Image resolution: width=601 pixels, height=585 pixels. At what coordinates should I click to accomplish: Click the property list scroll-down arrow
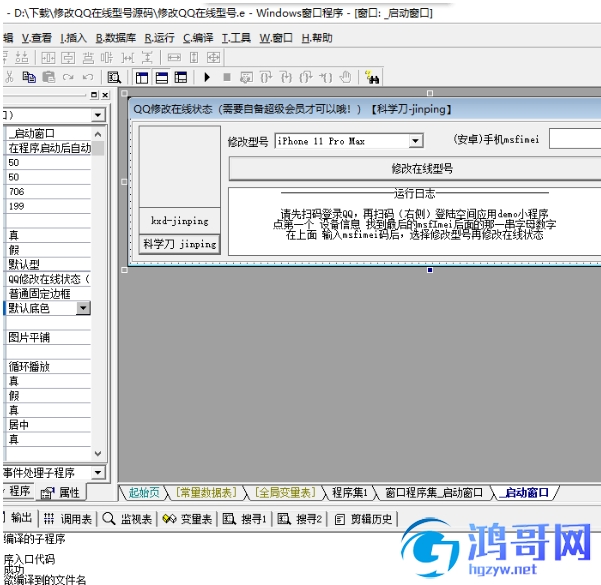[x=98, y=454]
